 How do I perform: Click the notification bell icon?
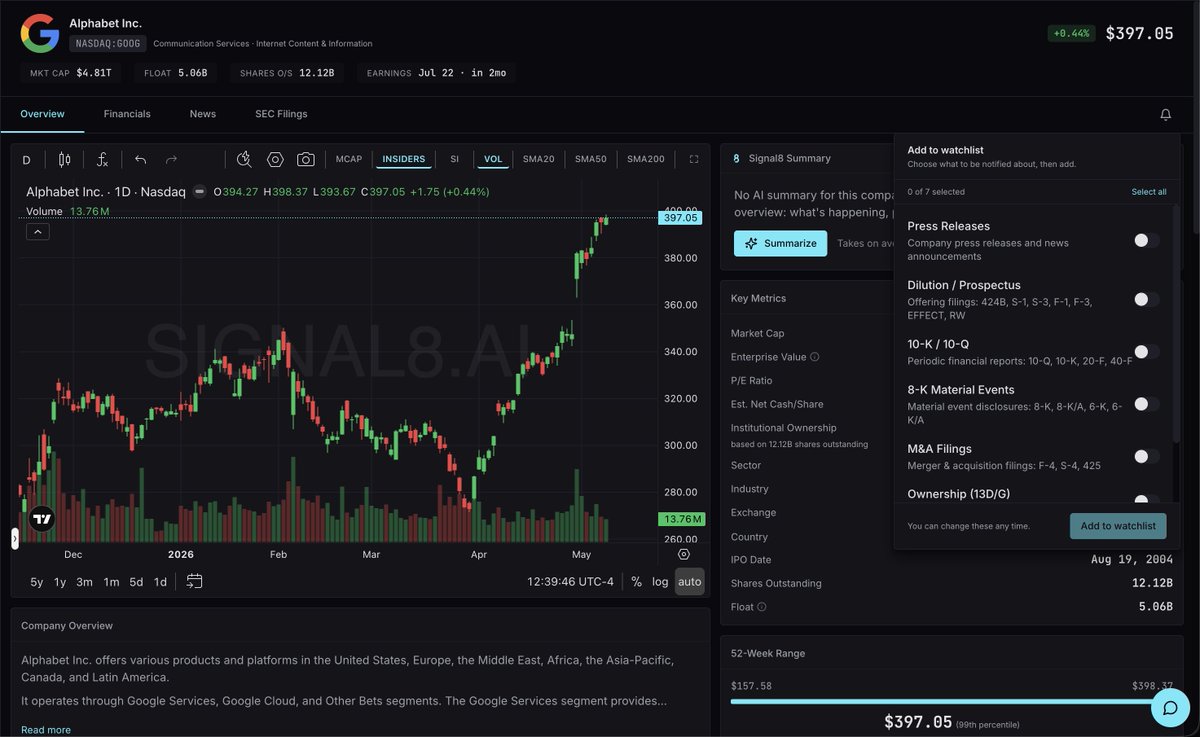(1165, 115)
